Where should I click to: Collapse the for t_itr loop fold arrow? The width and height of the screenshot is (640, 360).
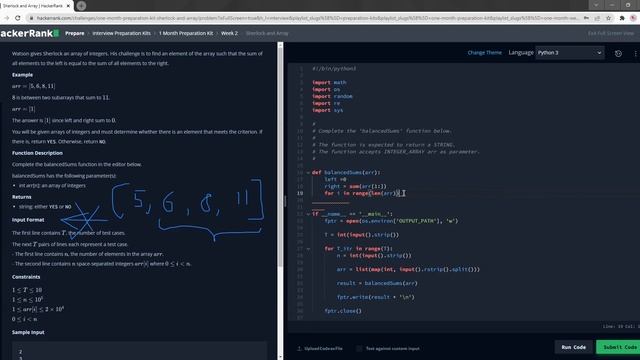click(x=308, y=249)
